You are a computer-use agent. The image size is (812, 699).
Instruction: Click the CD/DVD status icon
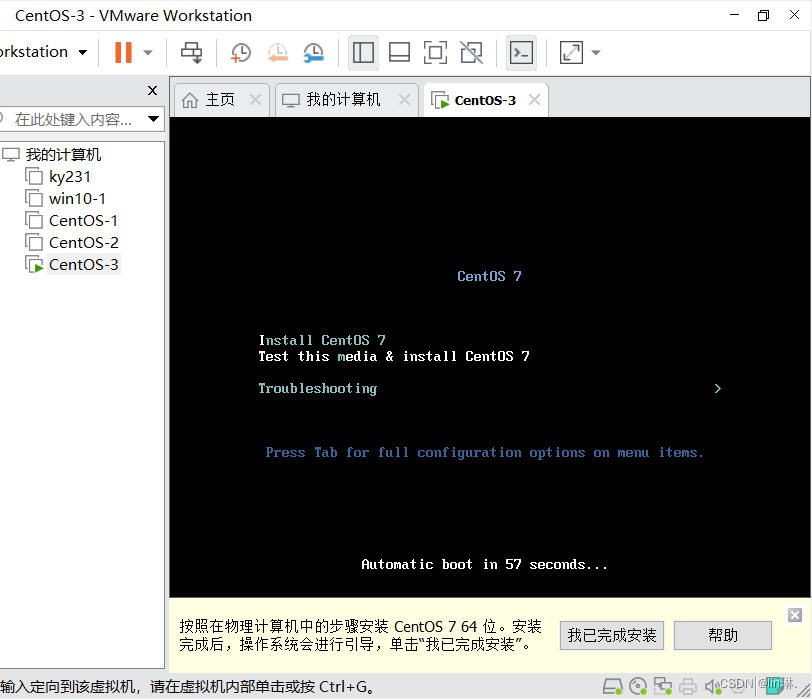coord(638,687)
